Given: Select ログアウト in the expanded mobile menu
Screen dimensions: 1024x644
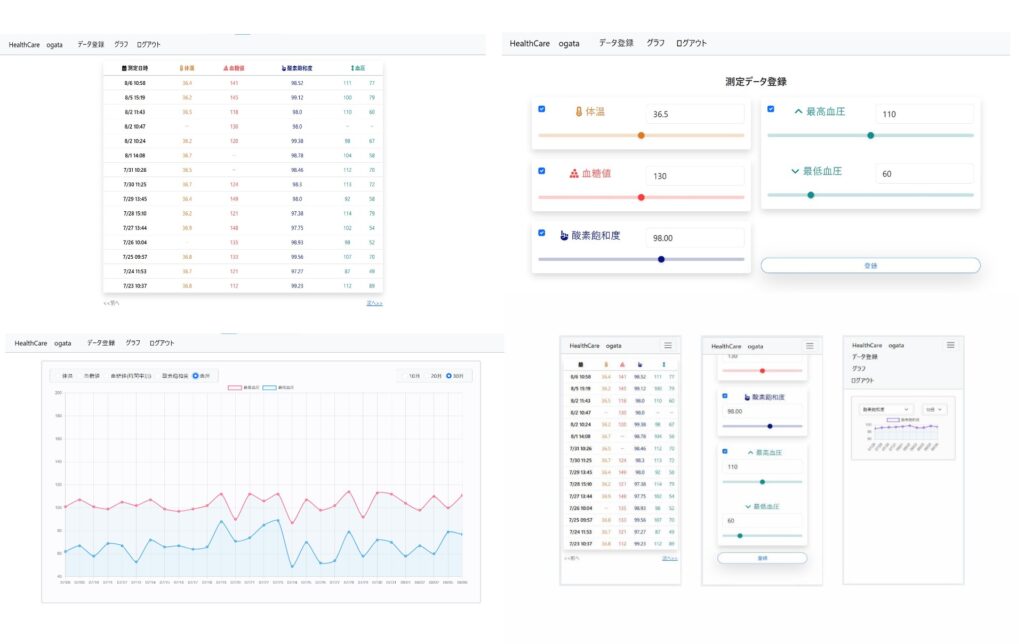Looking at the screenshot, I should (x=862, y=380).
